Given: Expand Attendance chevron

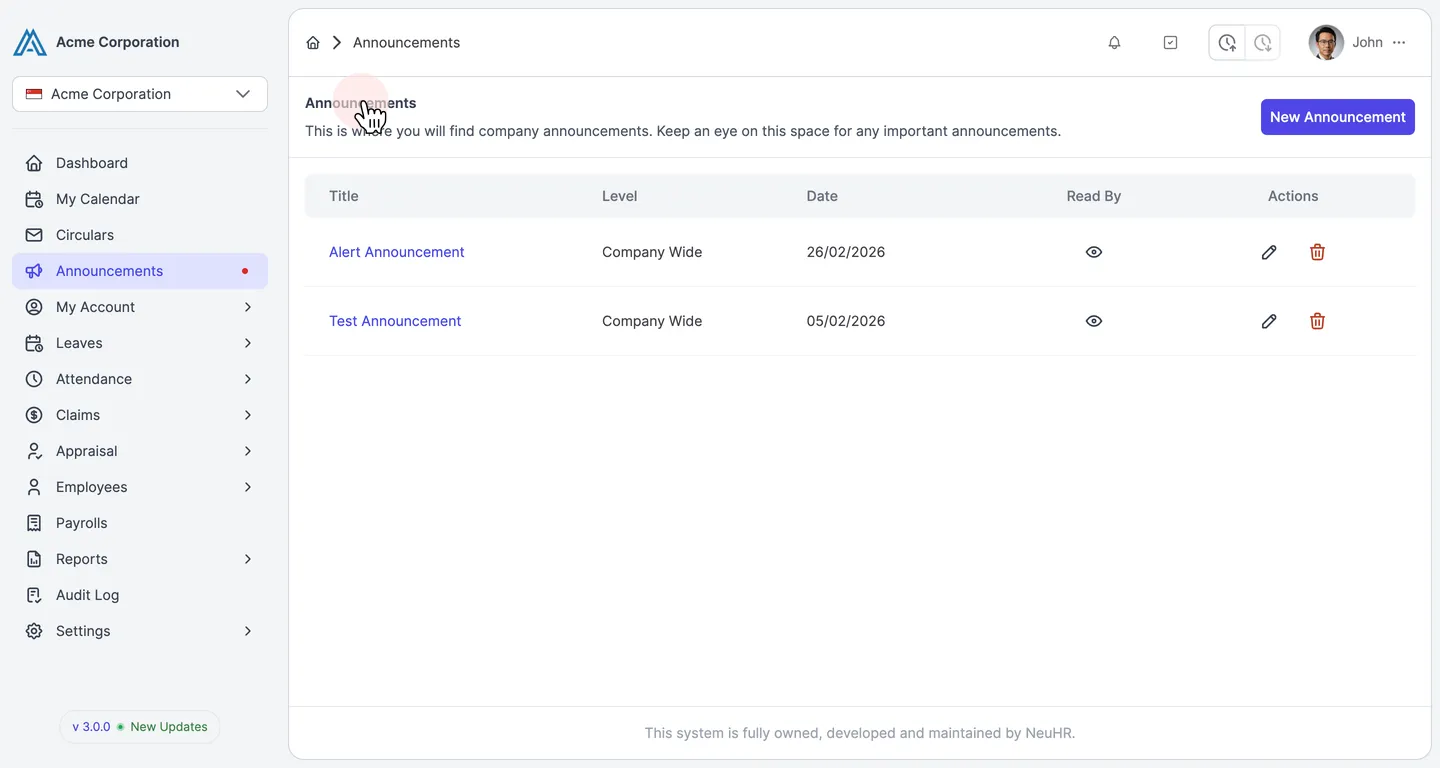Looking at the screenshot, I should coord(248,379).
